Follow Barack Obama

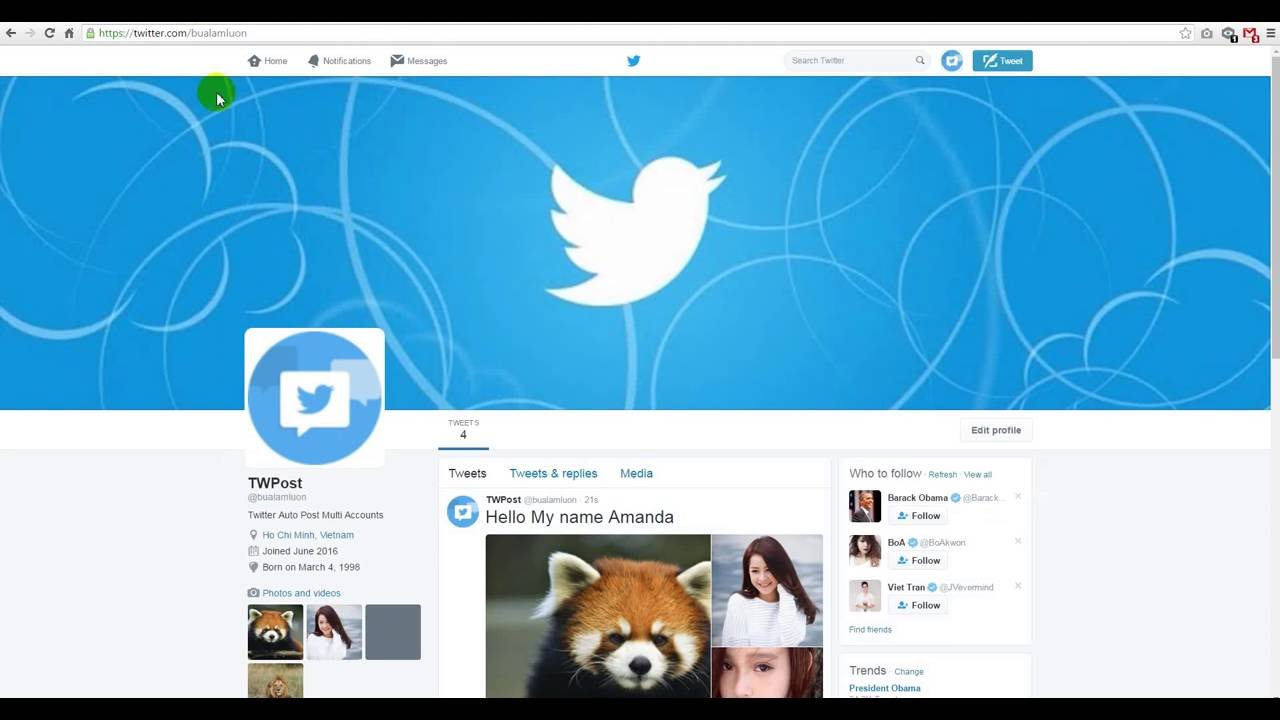click(x=918, y=516)
